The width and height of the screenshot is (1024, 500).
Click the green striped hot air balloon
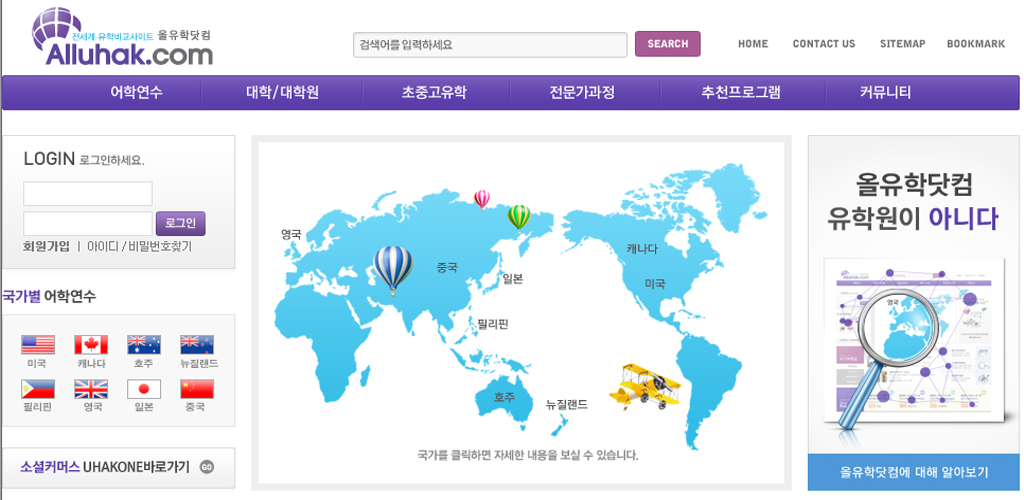coord(519,218)
